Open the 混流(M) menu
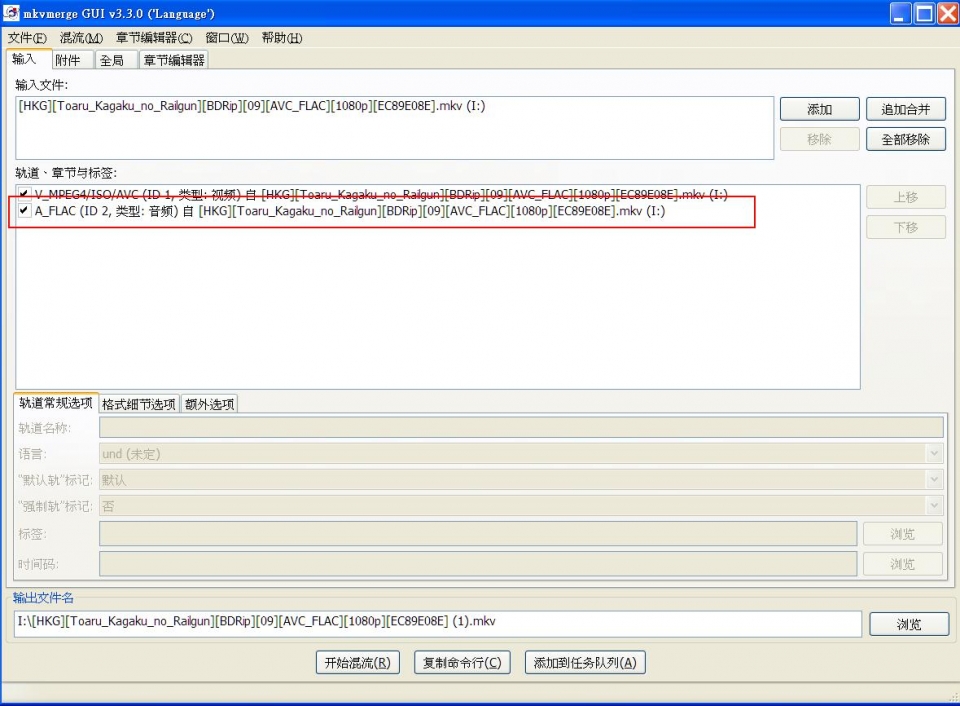The height and width of the screenshot is (706, 960). (81, 38)
